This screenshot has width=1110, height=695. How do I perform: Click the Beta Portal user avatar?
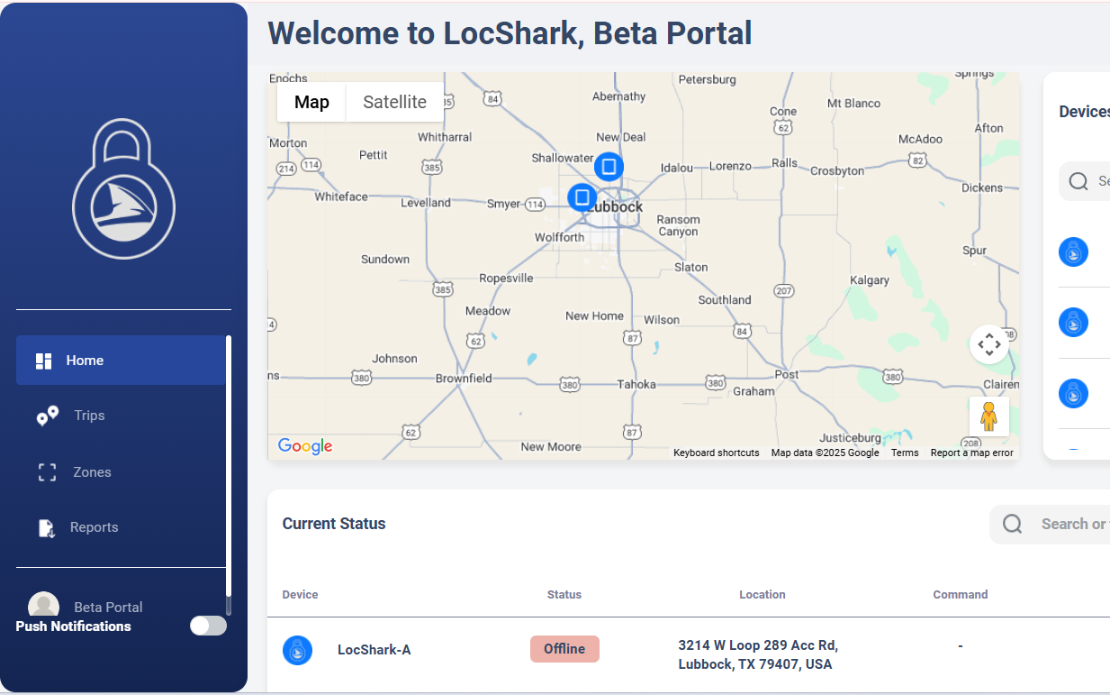click(43, 605)
